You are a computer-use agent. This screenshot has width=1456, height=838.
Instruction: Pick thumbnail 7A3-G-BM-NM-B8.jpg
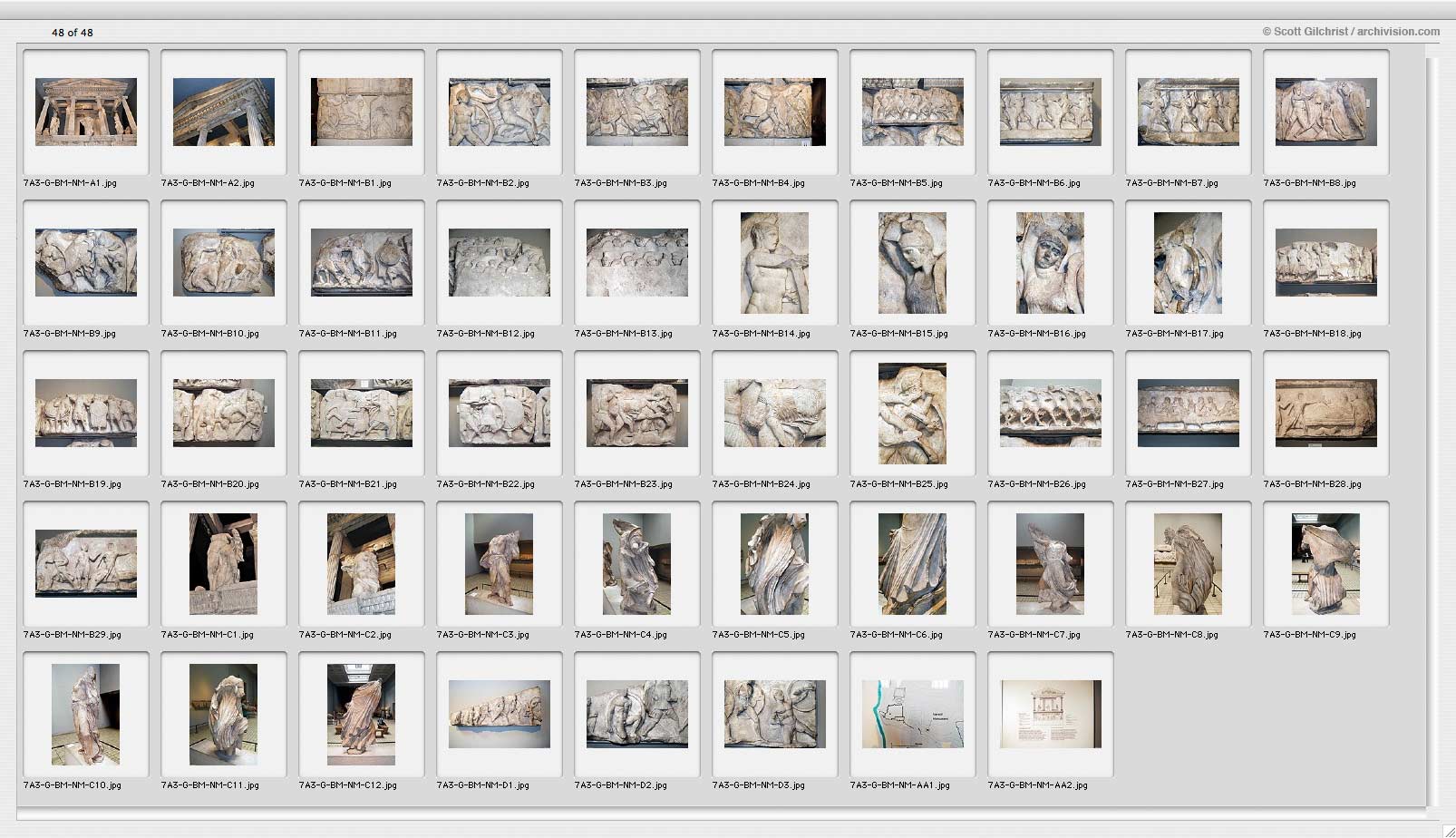1326,112
